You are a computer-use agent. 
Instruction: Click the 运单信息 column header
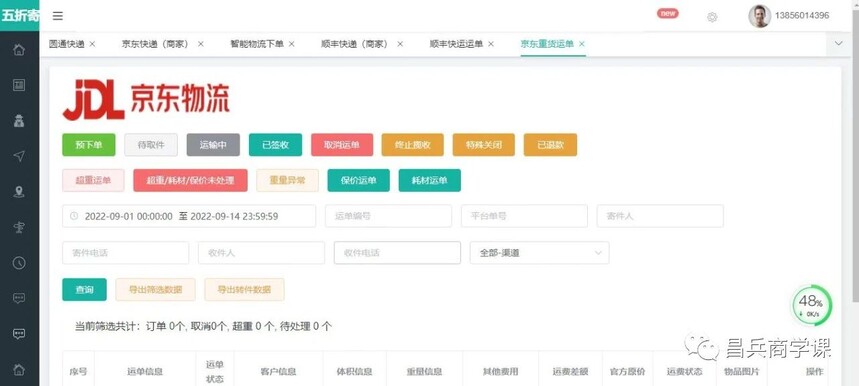point(145,371)
